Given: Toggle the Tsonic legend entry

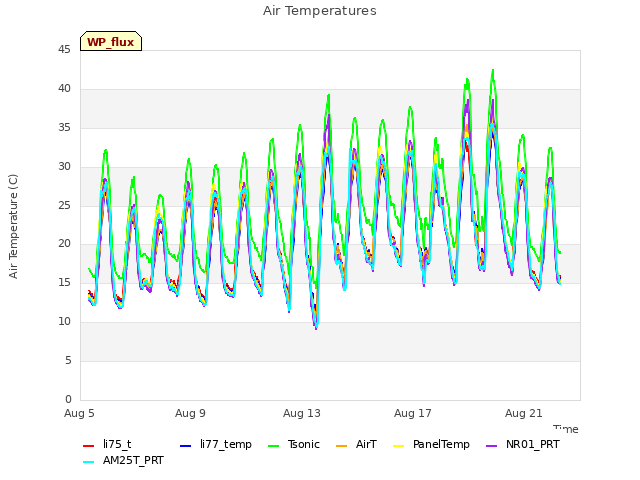Looking at the screenshot, I should coord(293,444).
